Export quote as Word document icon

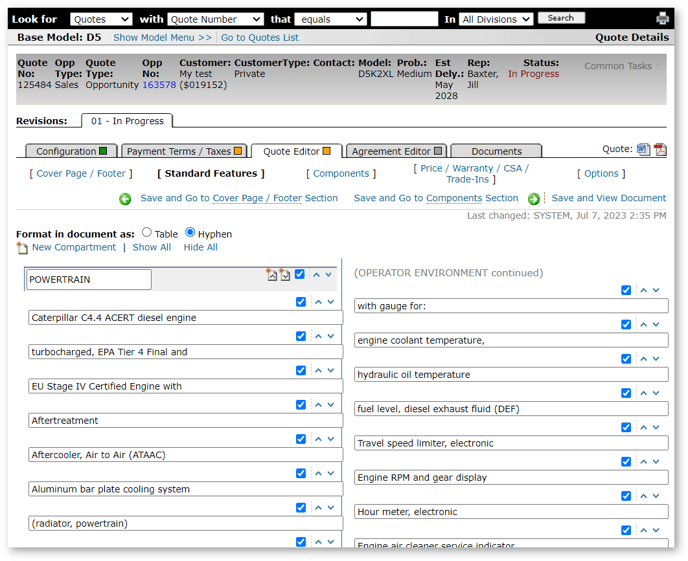click(643, 149)
